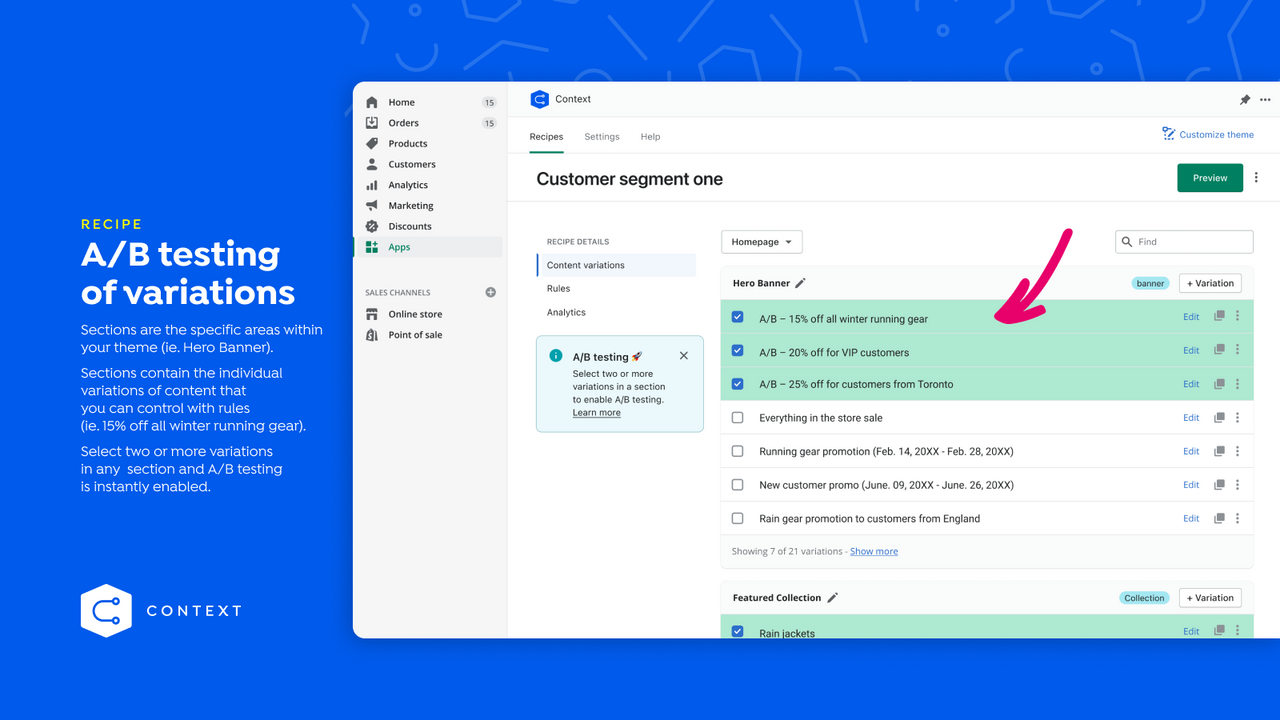Open the overflow menu next to Preview
The height and width of the screenshot is (720, 1280).
click(x=1256, y=176)
